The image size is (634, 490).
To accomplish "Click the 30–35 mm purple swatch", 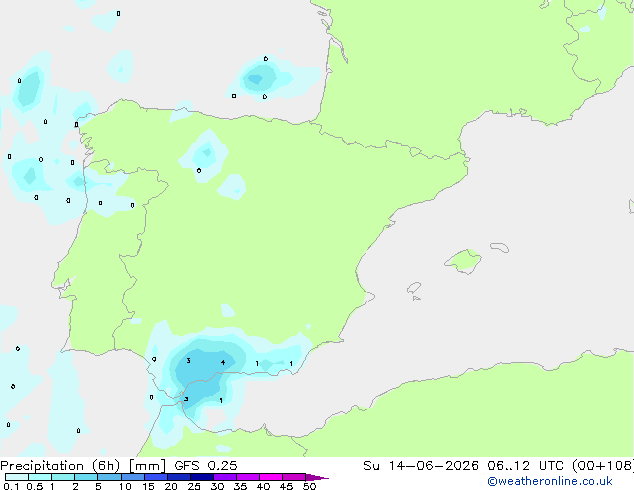I will click(224, 477).
